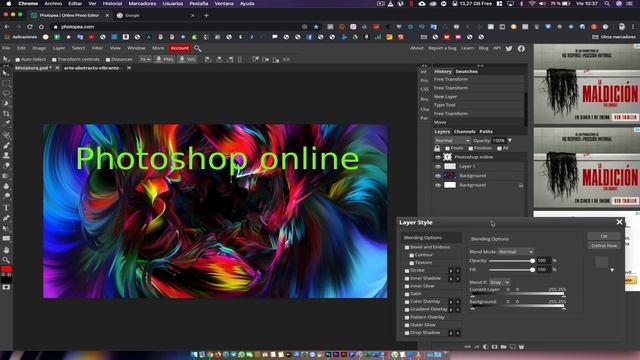Click the search magnifier next to Account
Screen dimensions: 640x360
pos(198,49)
